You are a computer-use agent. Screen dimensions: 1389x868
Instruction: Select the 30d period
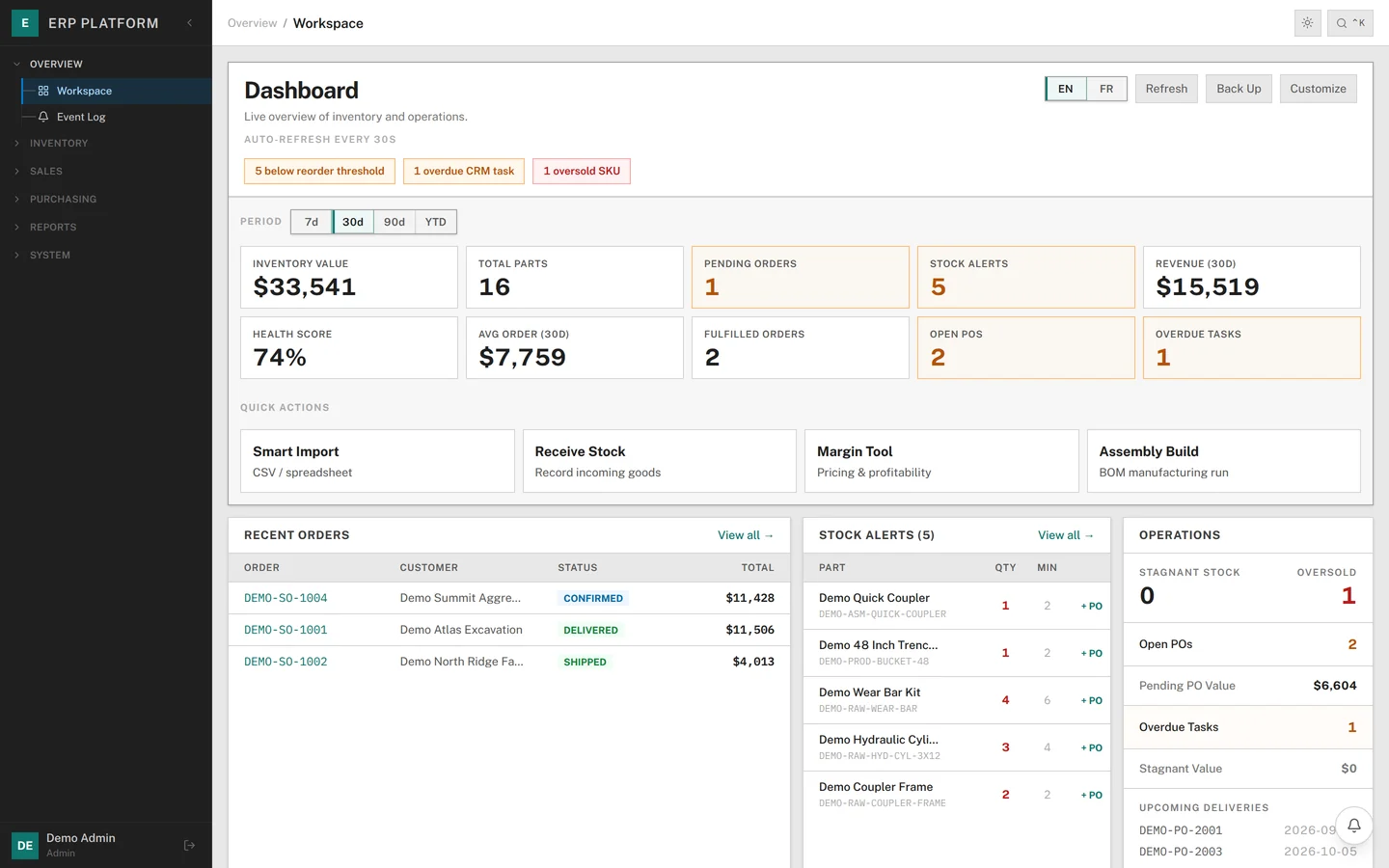(x=353, y=222)
